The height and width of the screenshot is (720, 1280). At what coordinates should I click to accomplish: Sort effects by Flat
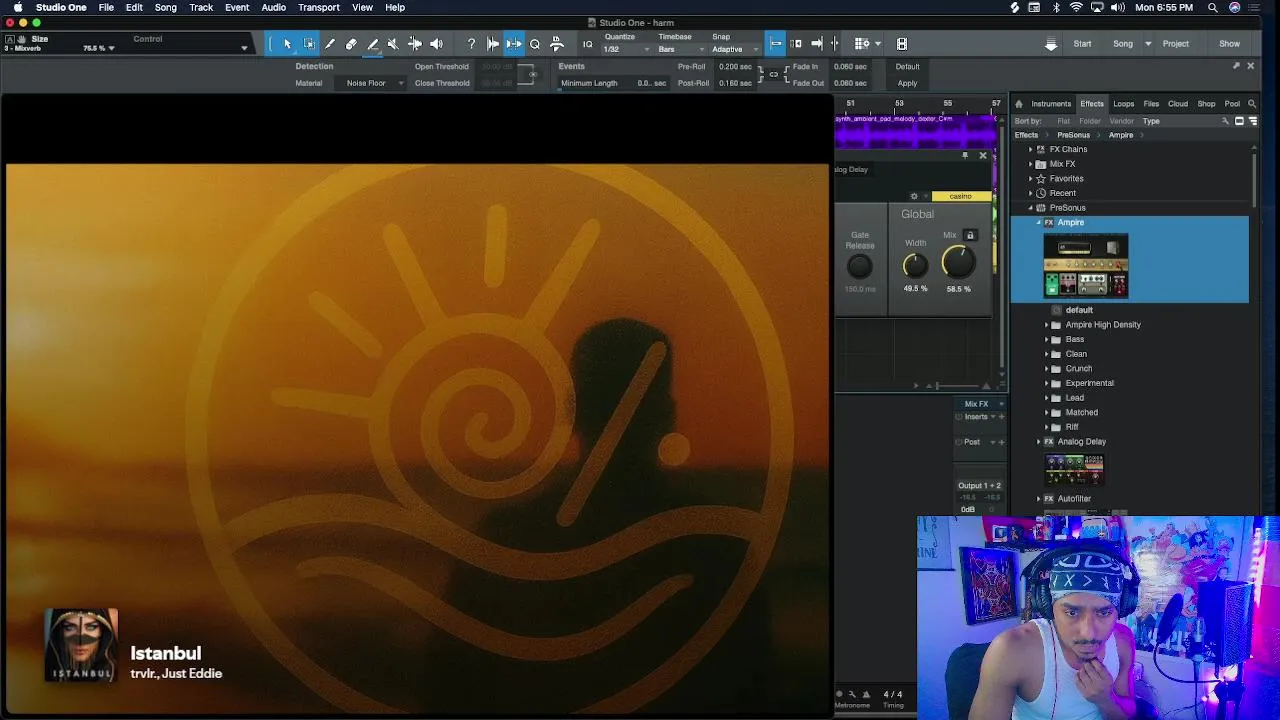point(1063,121)
